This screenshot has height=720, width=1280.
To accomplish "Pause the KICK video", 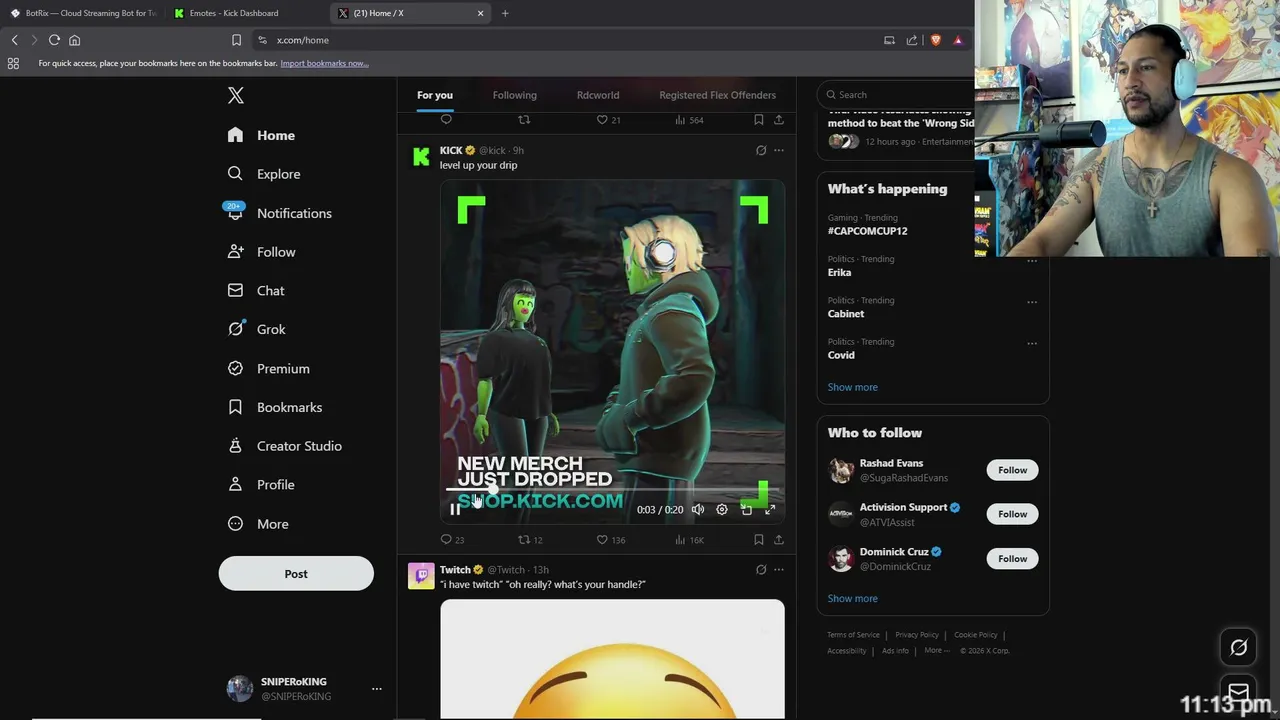I will click(455, 509).
